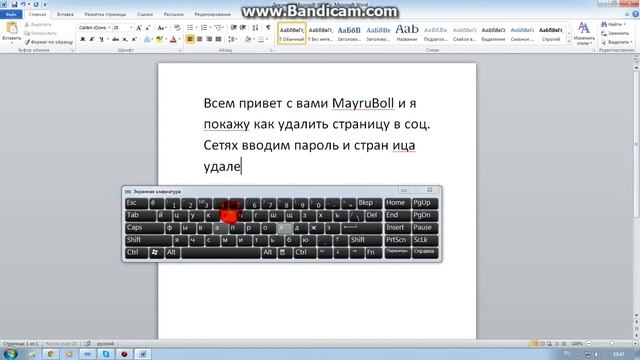
Task: Click the zoom slider in the status bar
Action: tap(611, 344)
